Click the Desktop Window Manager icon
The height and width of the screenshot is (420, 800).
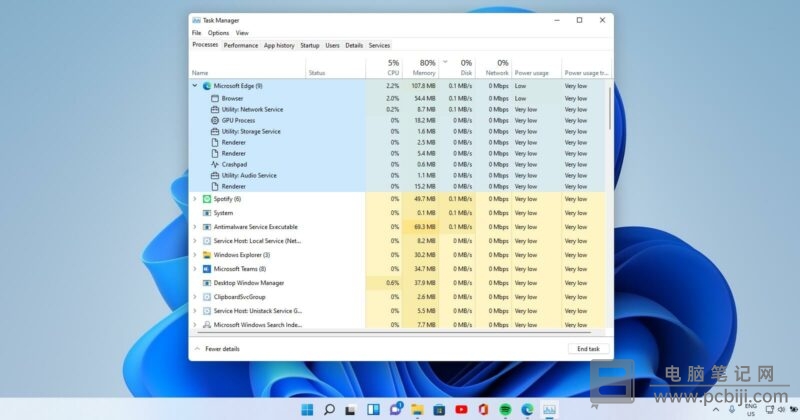pos(207,283)
